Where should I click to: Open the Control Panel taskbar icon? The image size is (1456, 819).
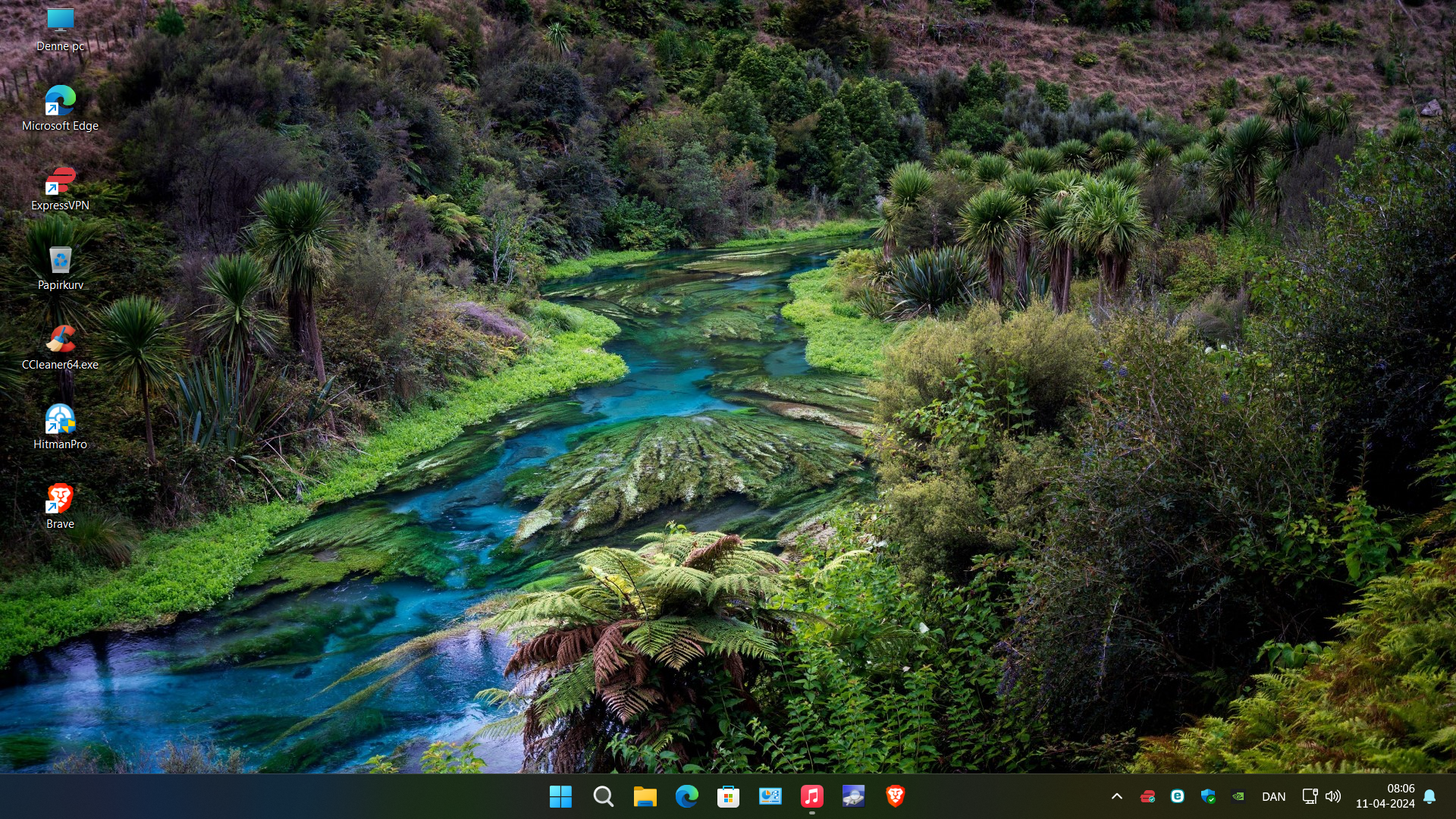pyautogui.click(x=770, y=796)
